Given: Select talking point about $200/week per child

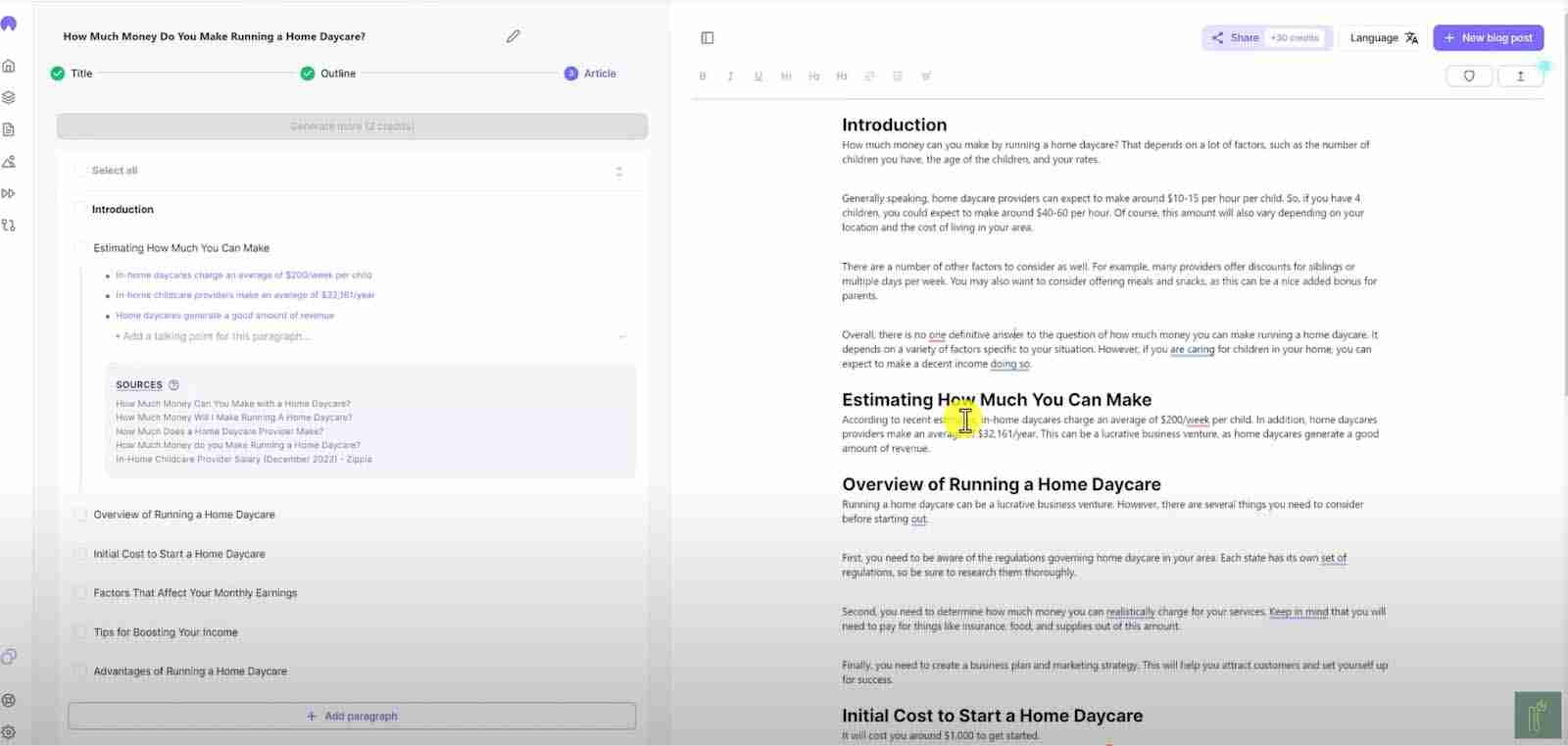Looking at the screenshot, I should coord(244,275).
